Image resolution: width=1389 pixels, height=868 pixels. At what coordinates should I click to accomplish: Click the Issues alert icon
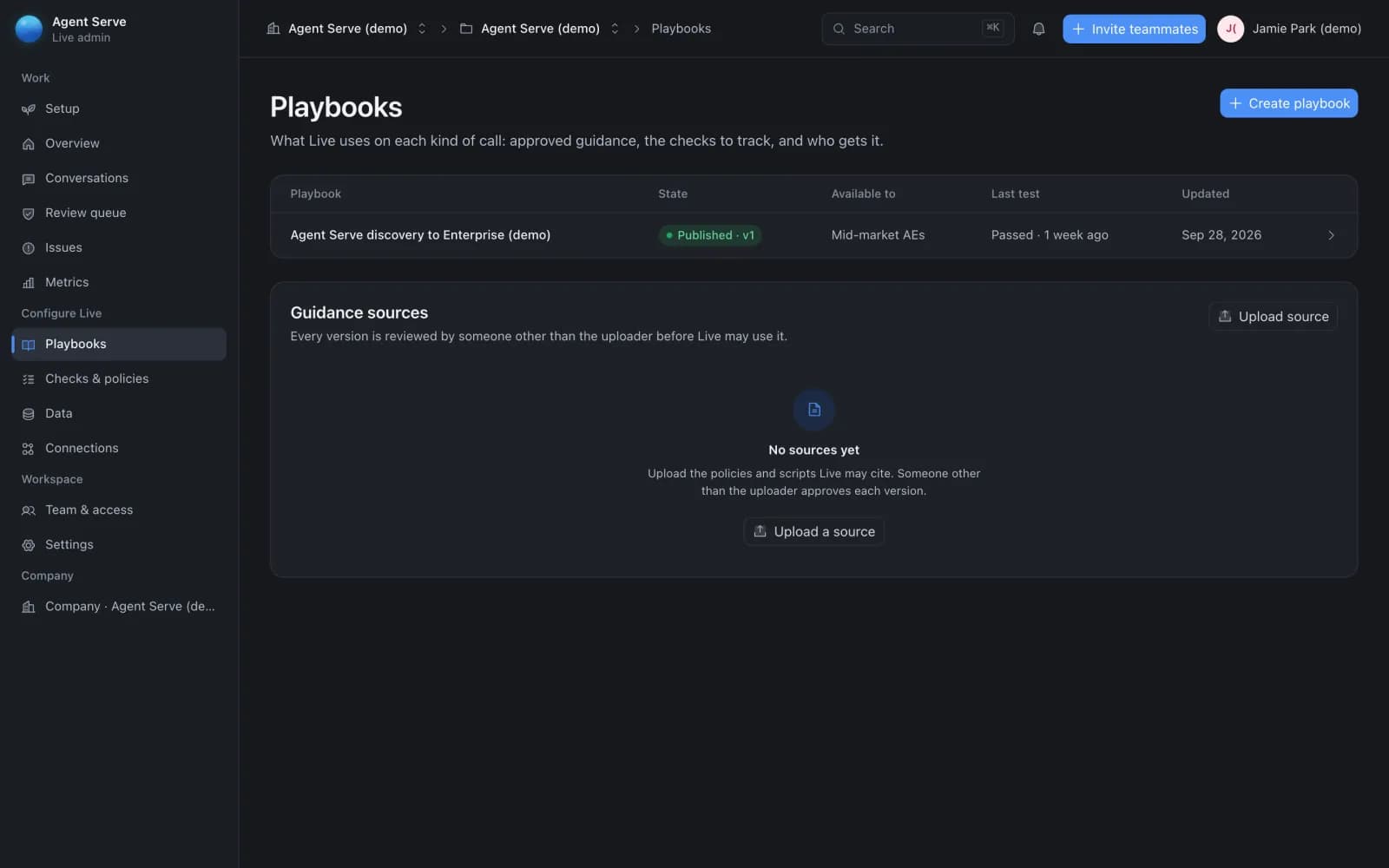tap(29, 248)
